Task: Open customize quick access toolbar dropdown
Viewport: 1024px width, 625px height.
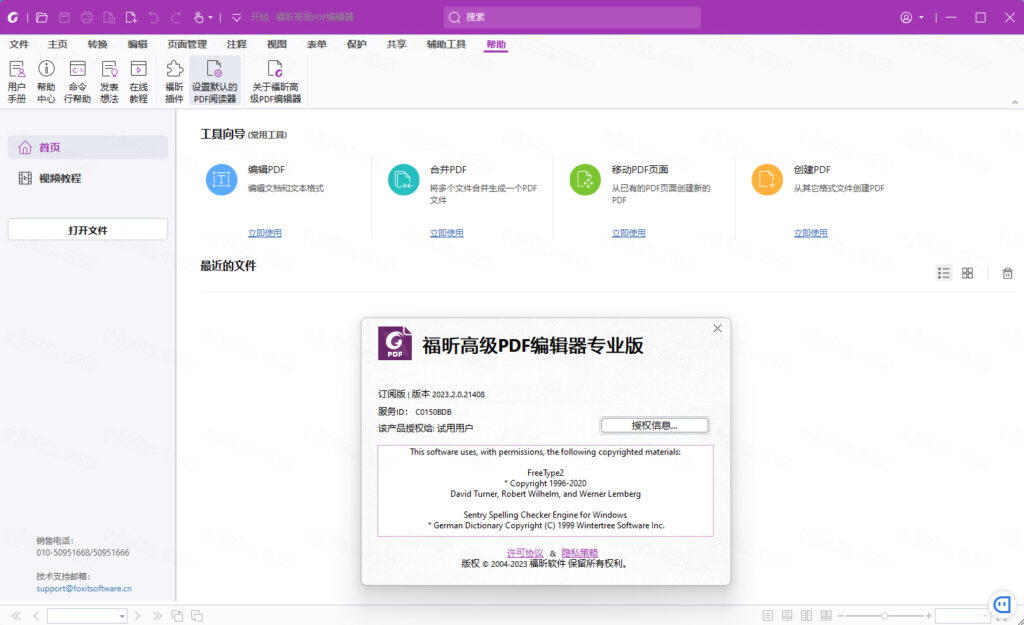Action: (x=236, y=18)
